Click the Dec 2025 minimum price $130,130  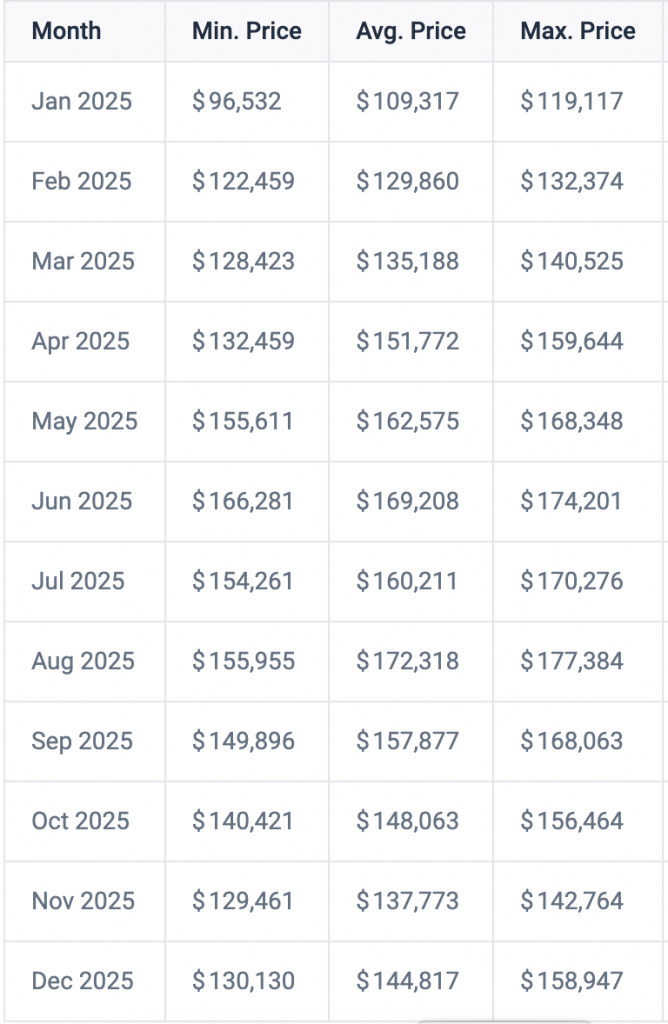(x=243, y=981)
